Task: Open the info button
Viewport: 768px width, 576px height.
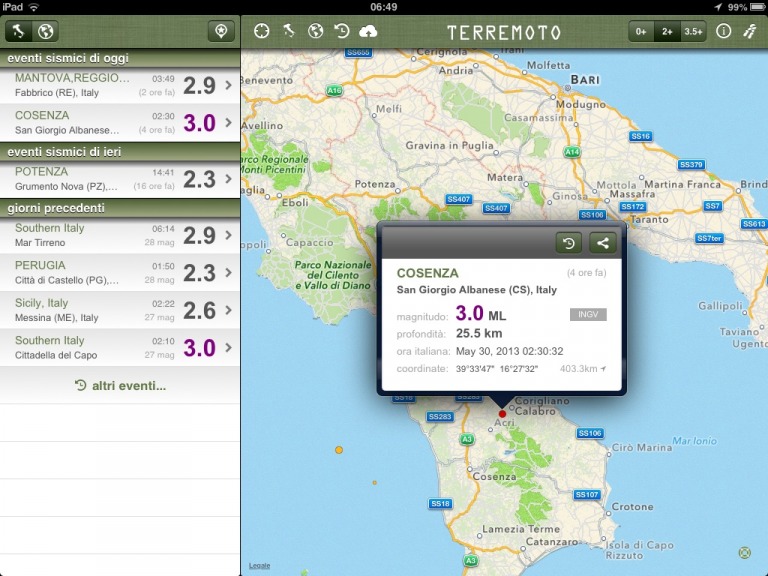Action: [723, 31]
